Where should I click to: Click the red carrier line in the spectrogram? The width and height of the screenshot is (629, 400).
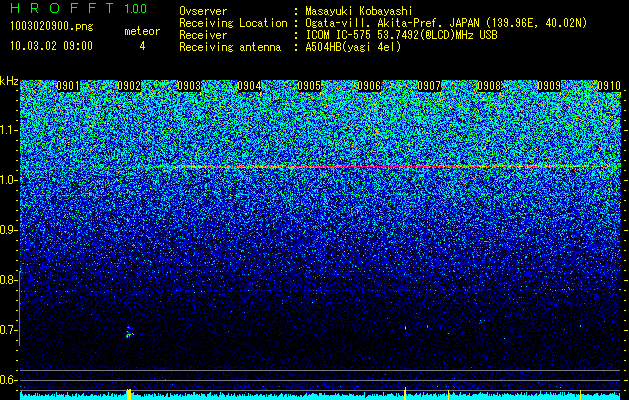click(320, 166)
